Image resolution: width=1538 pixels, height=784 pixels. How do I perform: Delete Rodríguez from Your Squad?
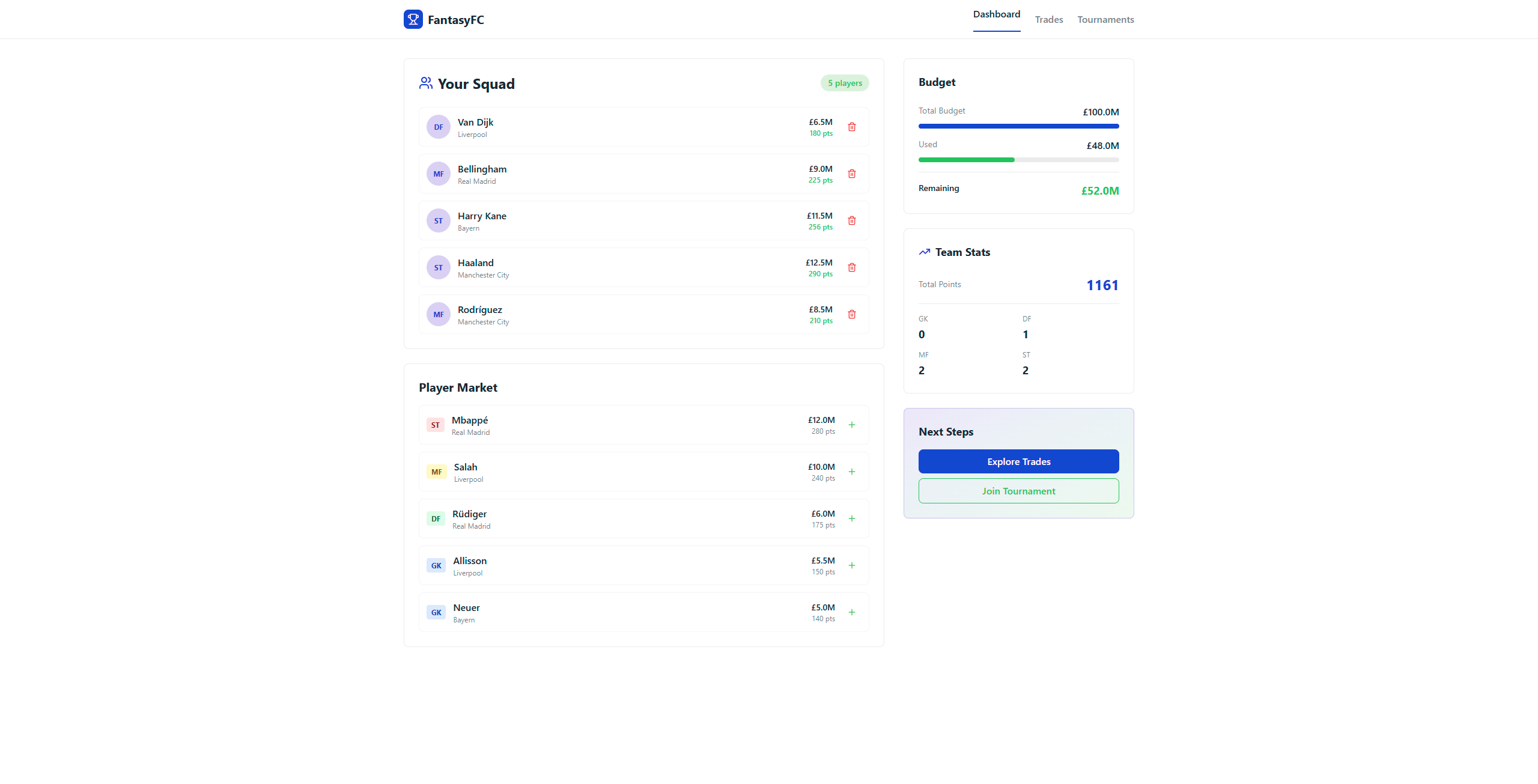click(851, 314)
